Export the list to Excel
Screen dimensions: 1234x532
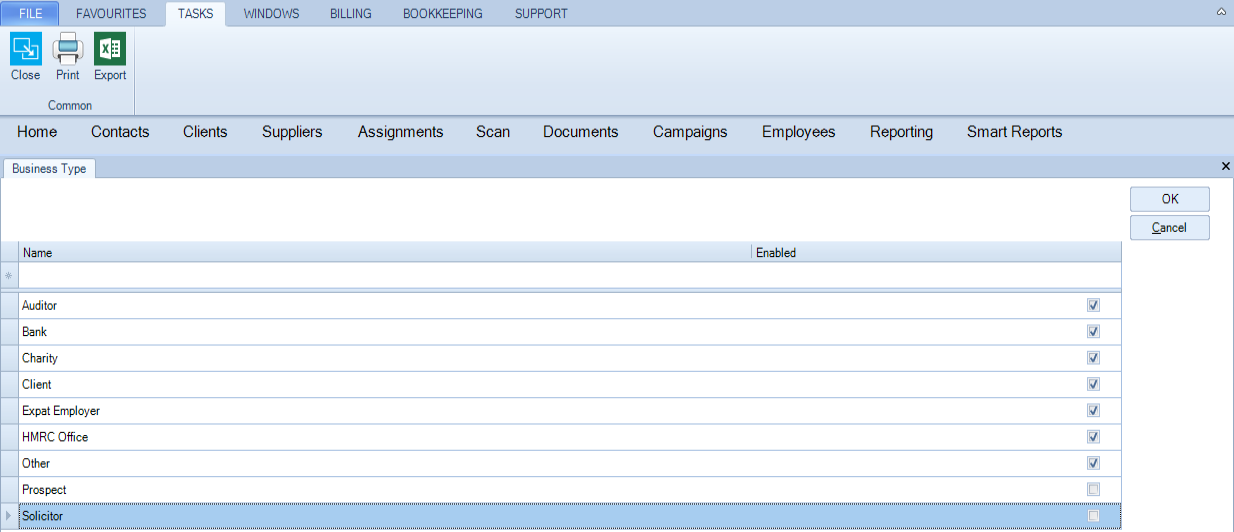[110, 48]
